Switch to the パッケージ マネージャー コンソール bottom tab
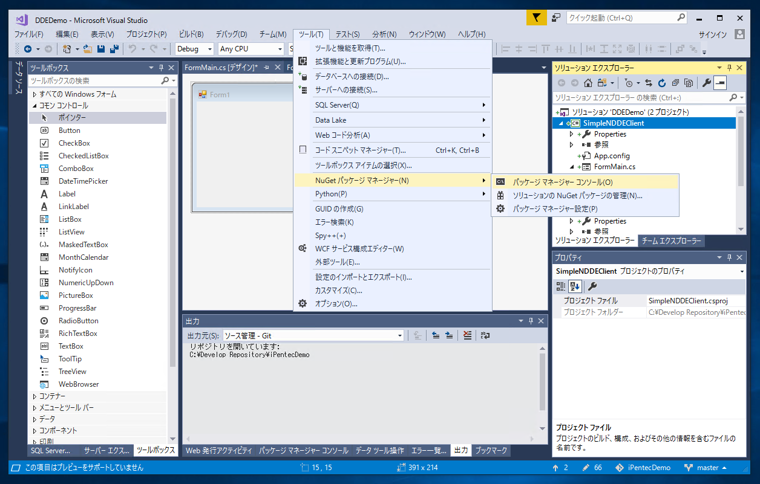This screenshot has width=760, height=484. 303,451
